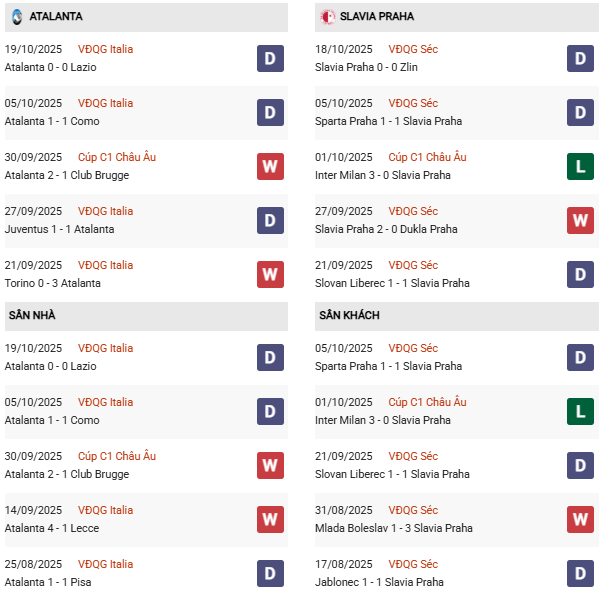The height and width of the screenshot is (595, 600).
Task: Open VĐQG Séc link dated 31/08/2025
Action: point(413,510)
